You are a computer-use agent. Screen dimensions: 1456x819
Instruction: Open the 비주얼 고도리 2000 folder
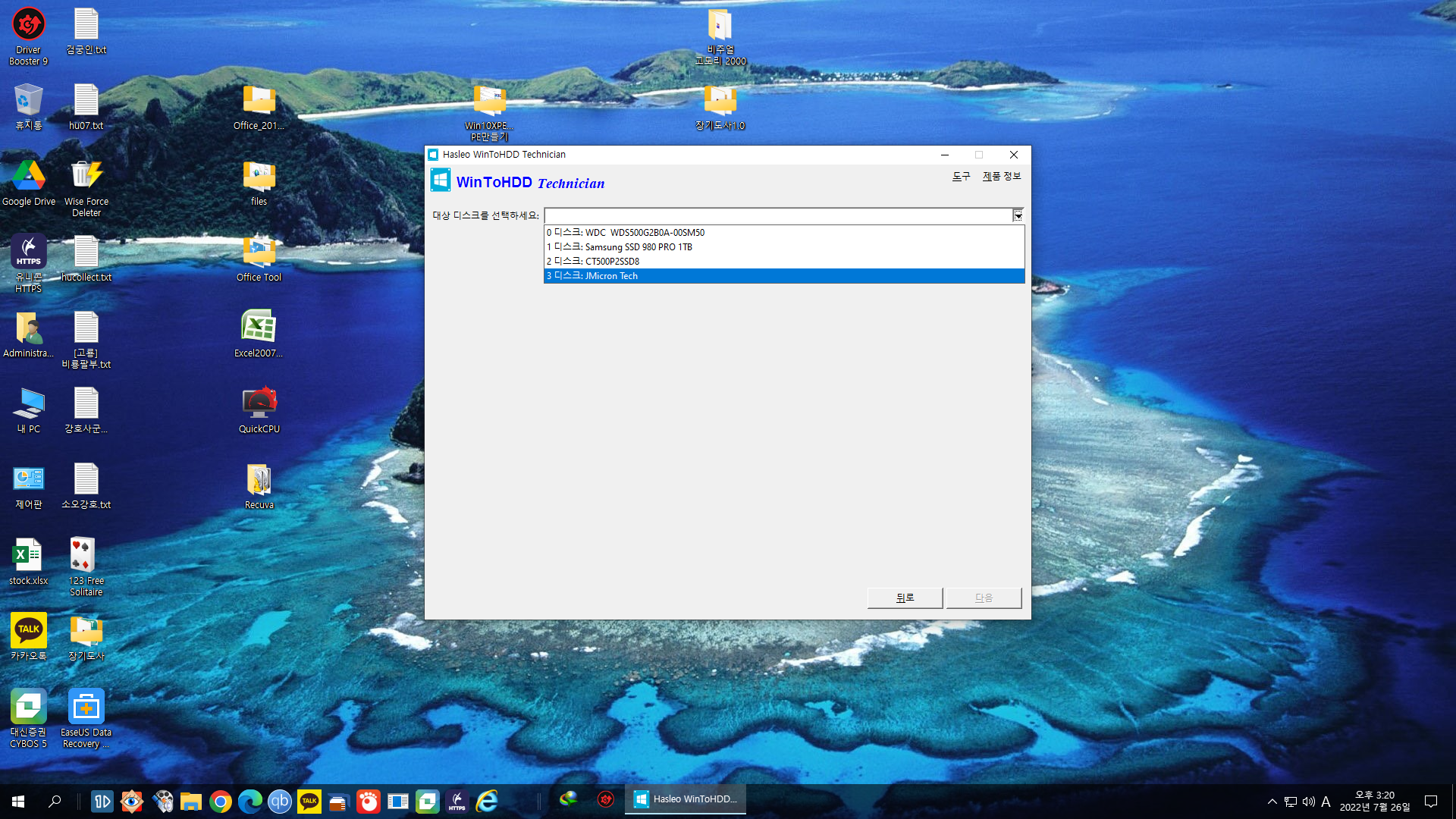pos(720,36)
